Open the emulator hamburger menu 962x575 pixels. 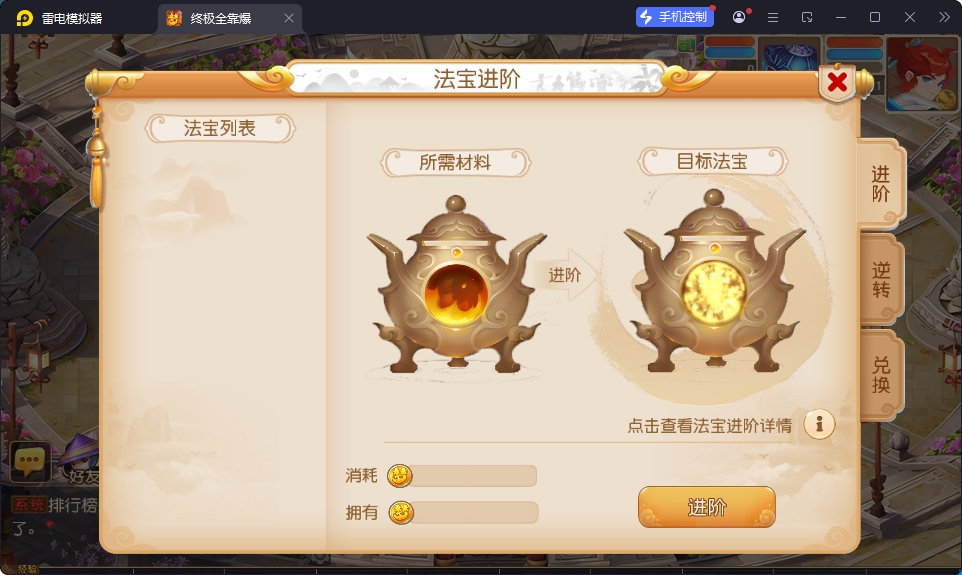pyautogui.click(x=773, y=17)
